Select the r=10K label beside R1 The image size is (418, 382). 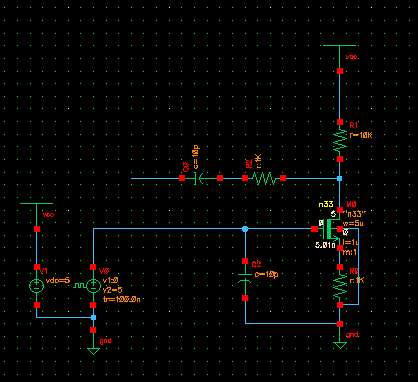[361, 135]
